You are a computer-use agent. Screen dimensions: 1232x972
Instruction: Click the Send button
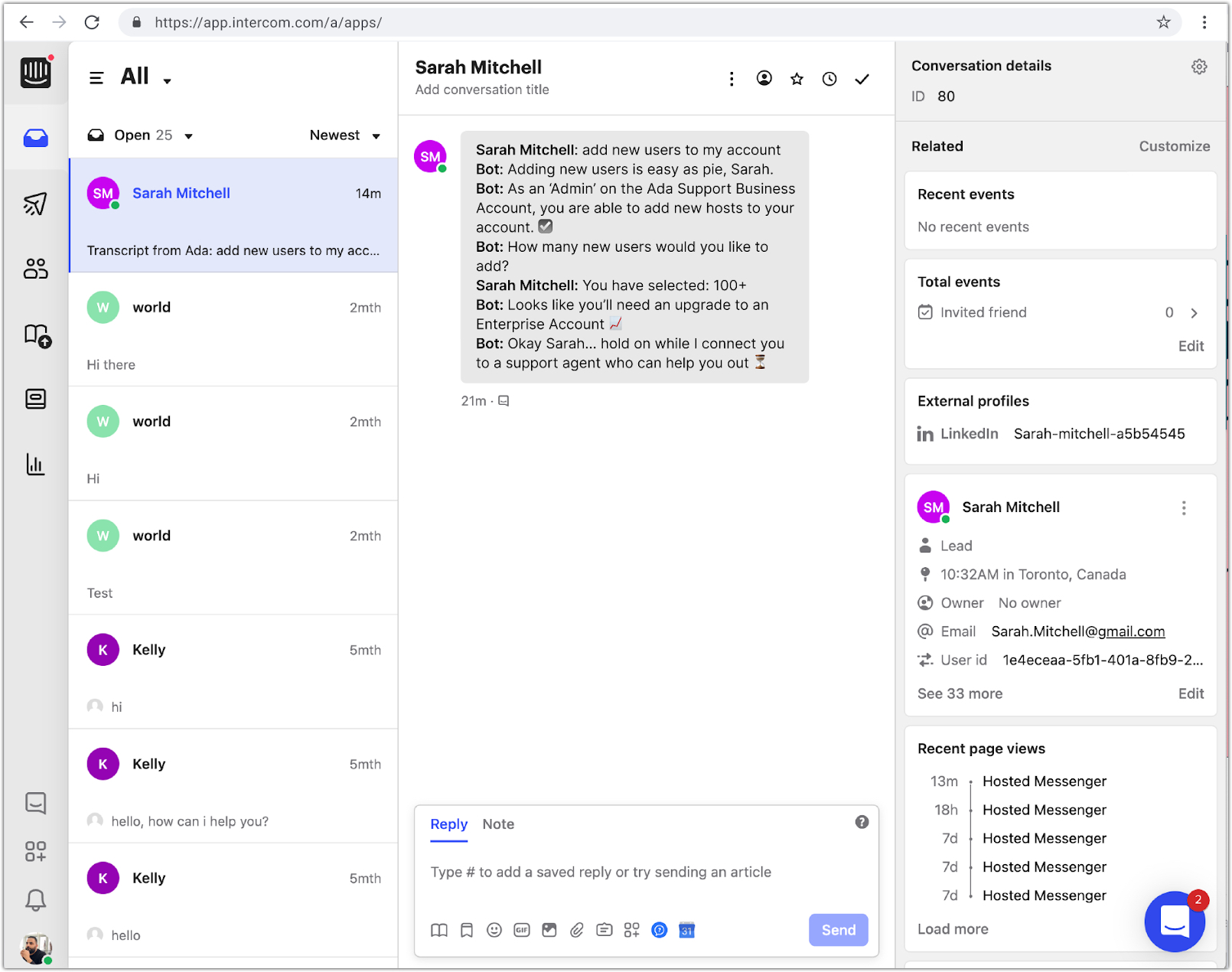(x=838, y=930)
